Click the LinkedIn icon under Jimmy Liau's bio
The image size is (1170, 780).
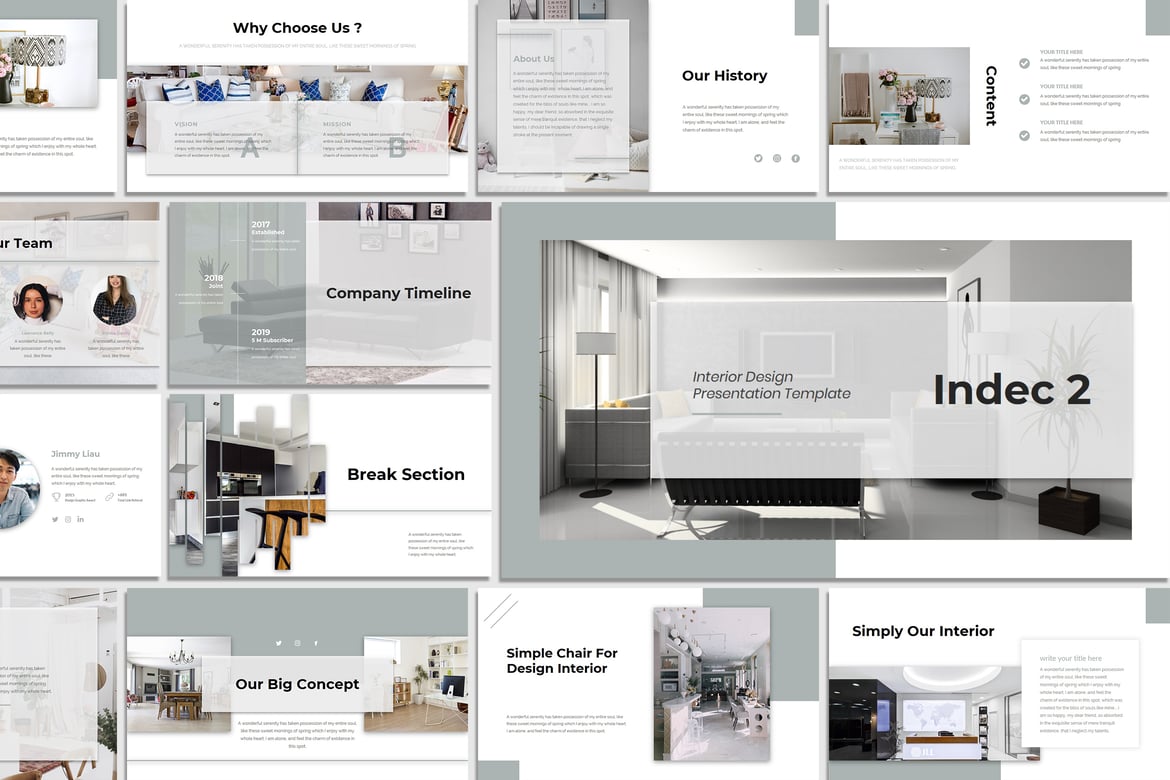click(x=81, y=520)
